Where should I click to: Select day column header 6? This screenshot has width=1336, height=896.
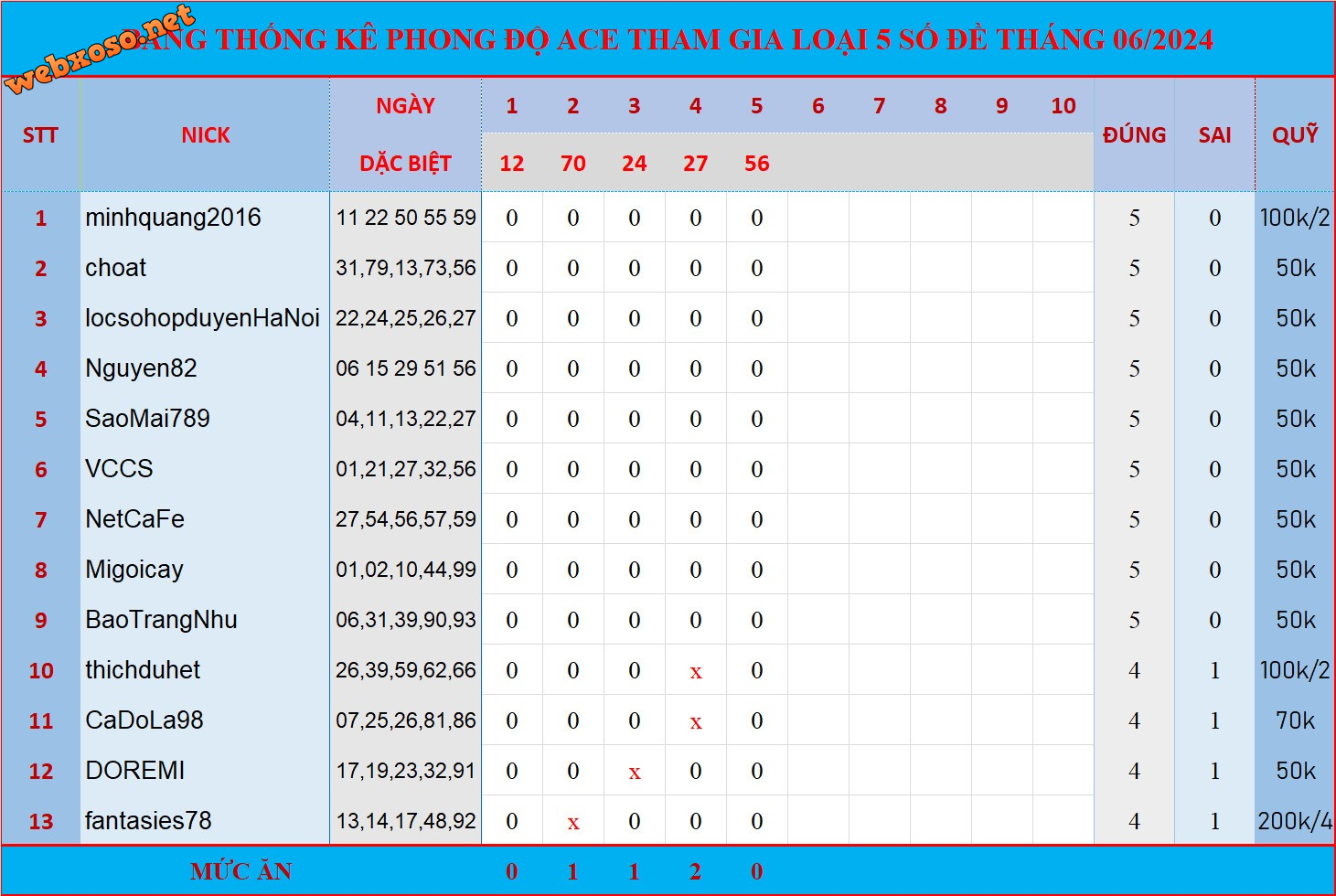tap(818, 106)
